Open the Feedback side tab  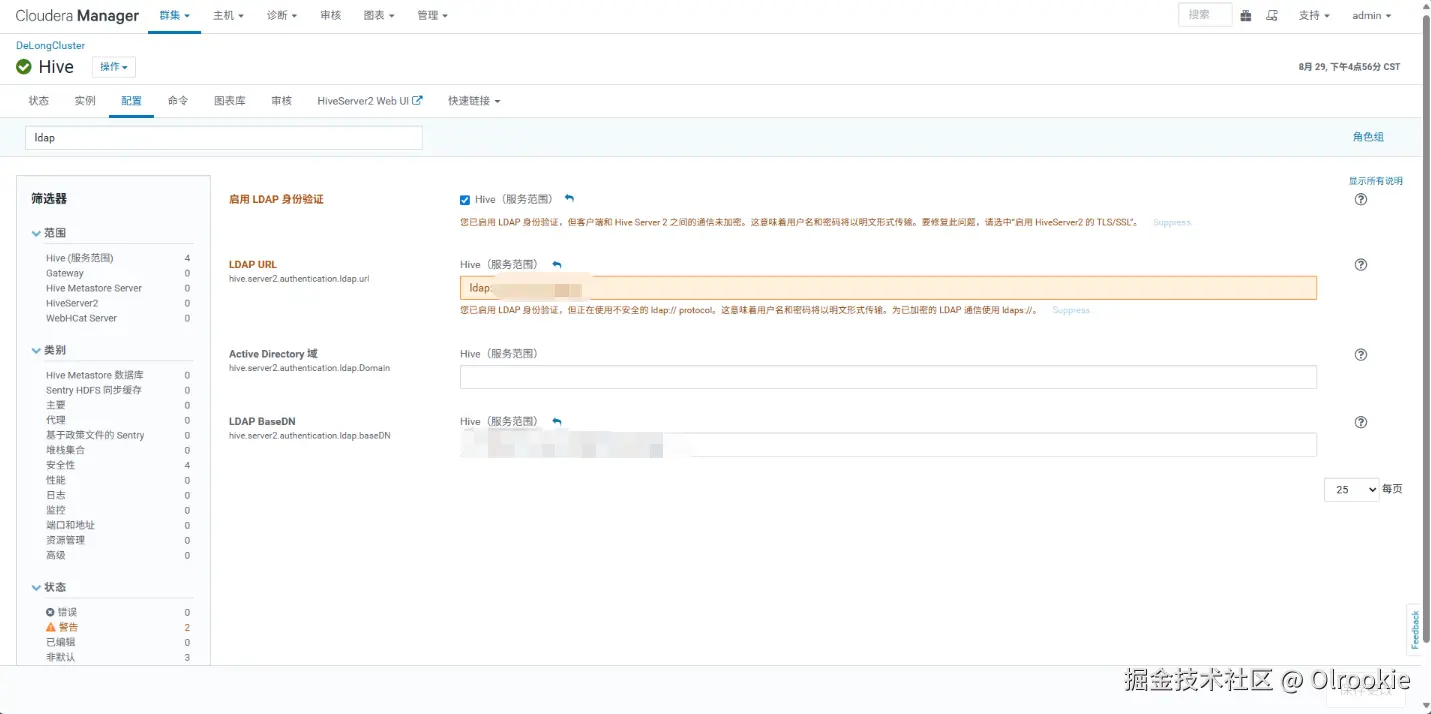tap(1414, 629)
